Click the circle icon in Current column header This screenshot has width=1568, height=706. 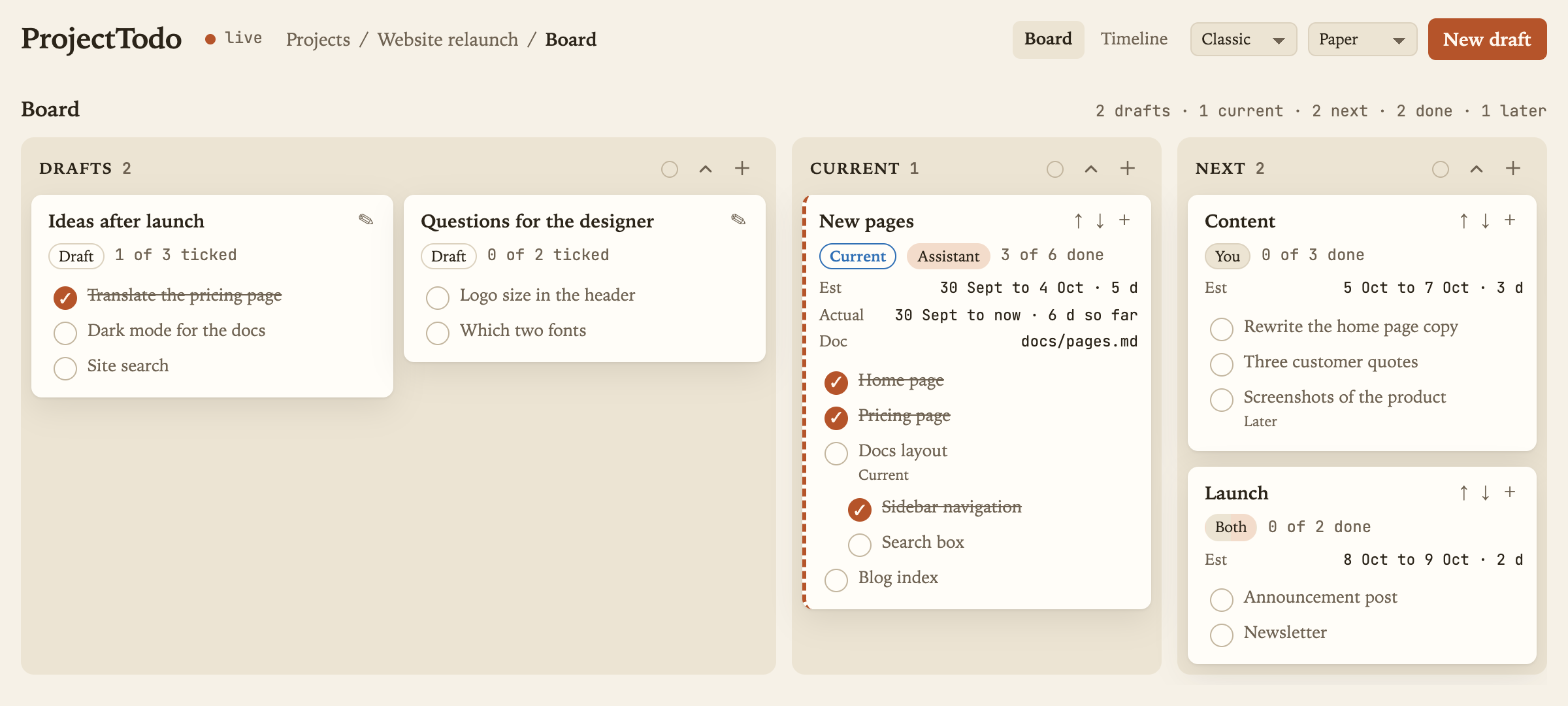click(x=1055, y=169)
